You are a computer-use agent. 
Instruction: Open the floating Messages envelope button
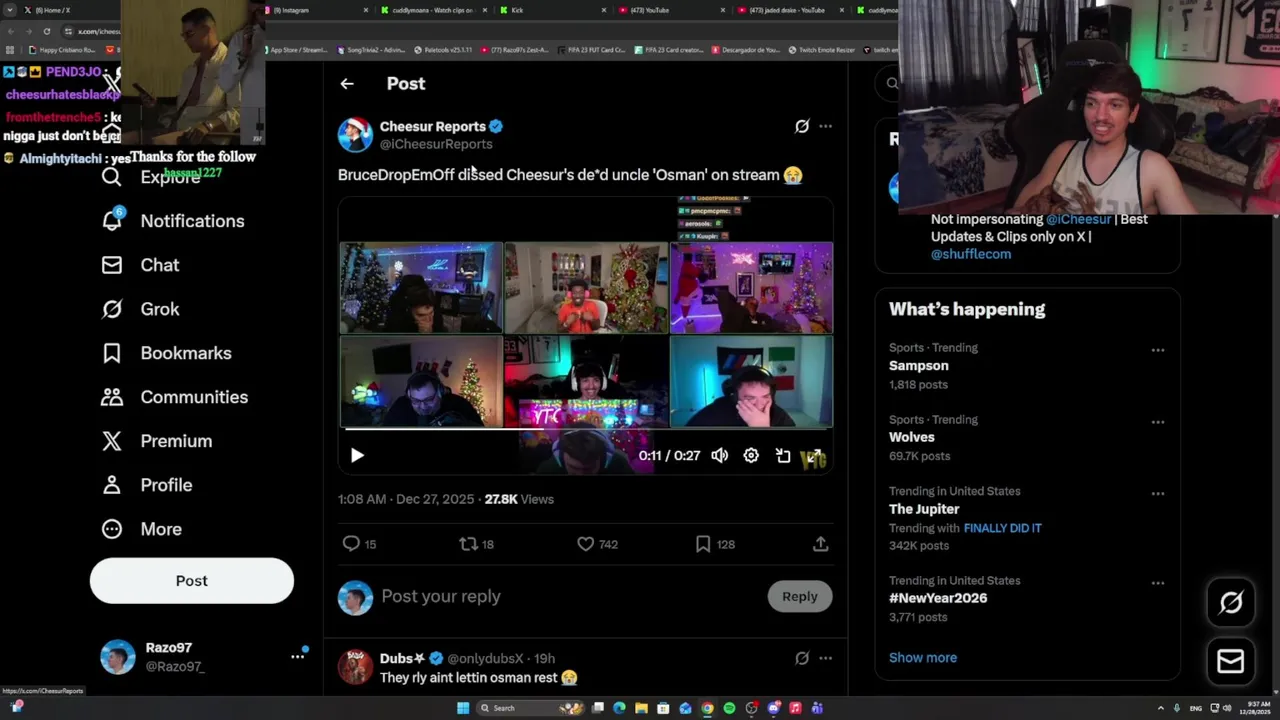click(x=1231, y=661)
